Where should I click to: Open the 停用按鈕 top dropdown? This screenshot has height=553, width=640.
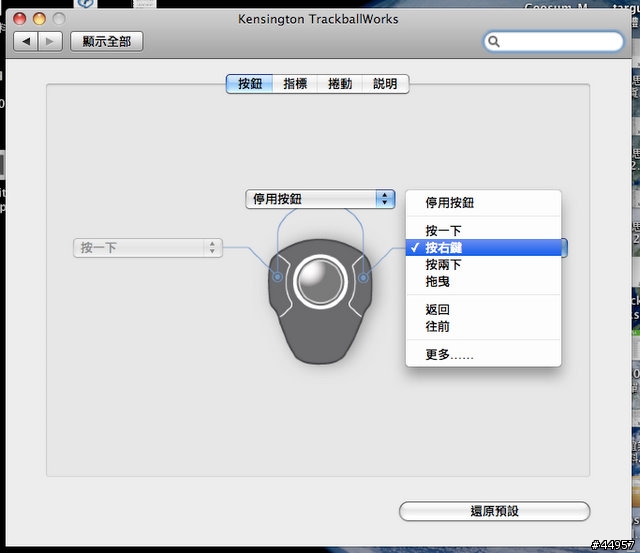320,199
